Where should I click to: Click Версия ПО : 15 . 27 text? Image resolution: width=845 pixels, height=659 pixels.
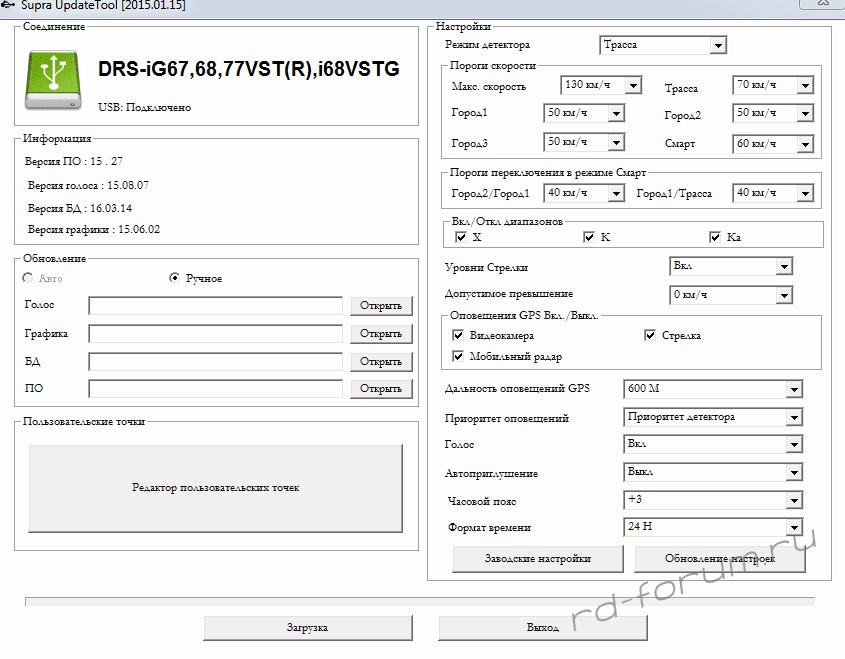73,161
